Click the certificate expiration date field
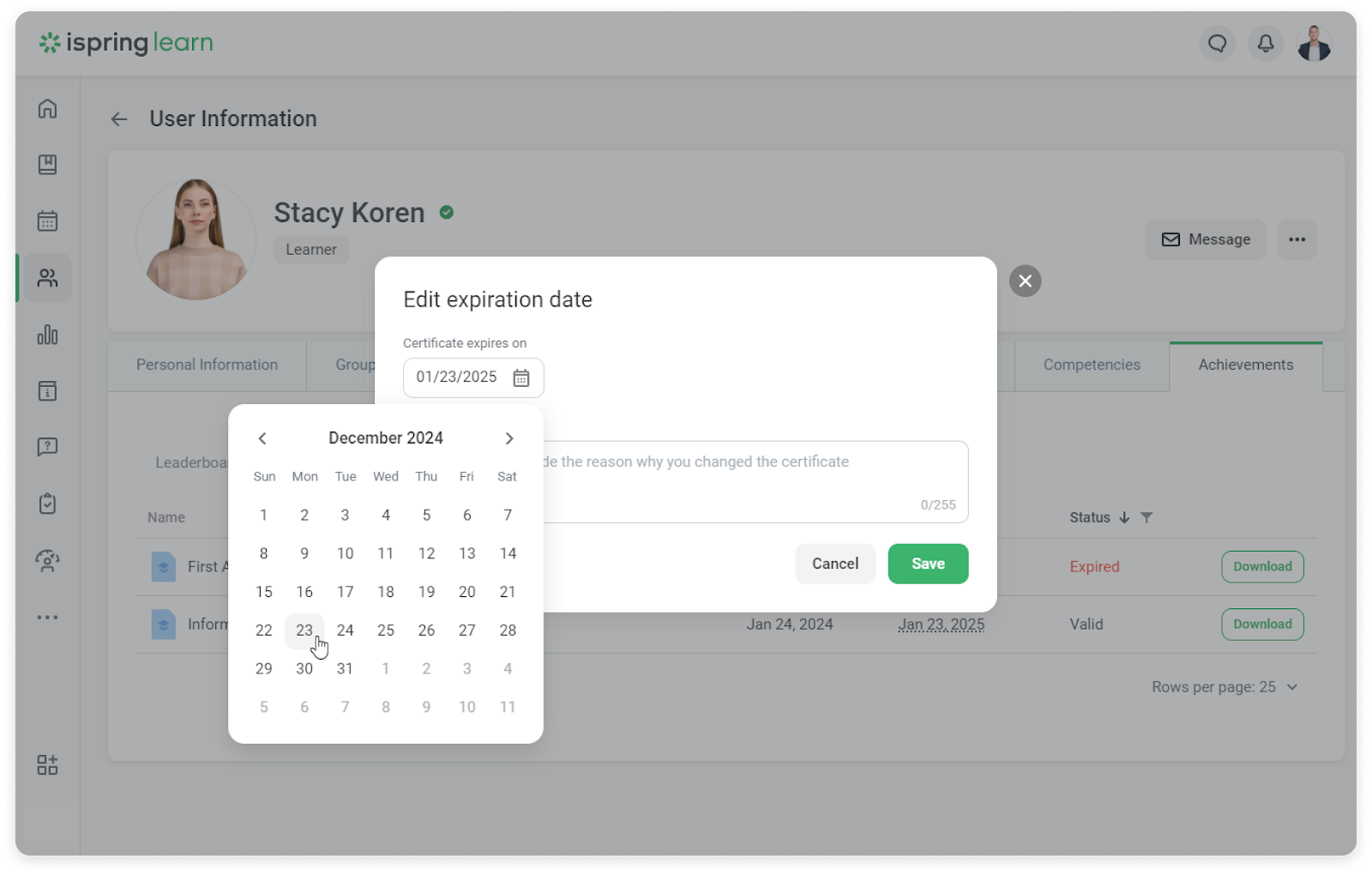Image resolution: width=1372 pixels, height=875 pixels. pyautogui.click(x=457, y=377)
